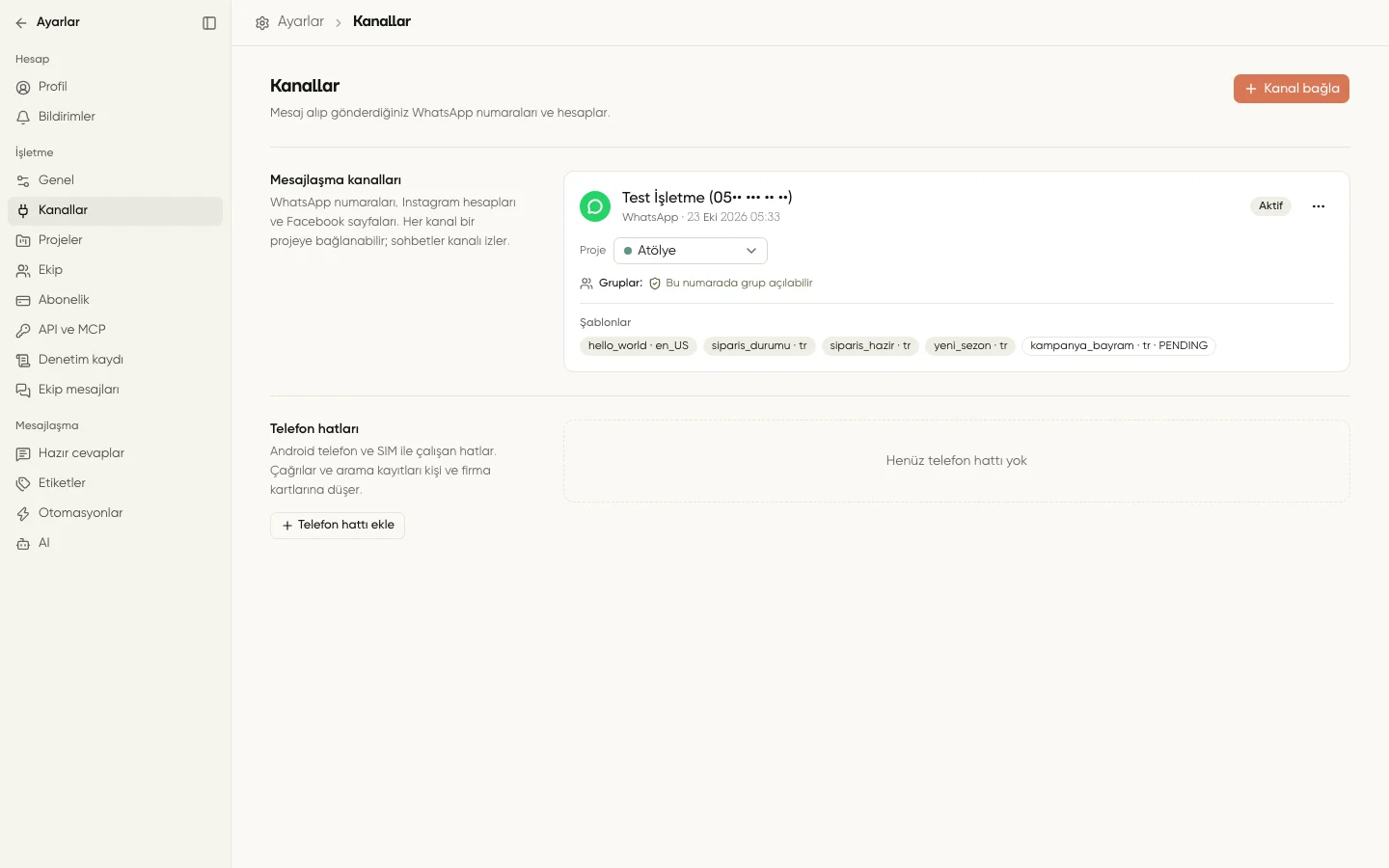
Task: Click the siparis_hazir · tr template chip
Action: 870,346
